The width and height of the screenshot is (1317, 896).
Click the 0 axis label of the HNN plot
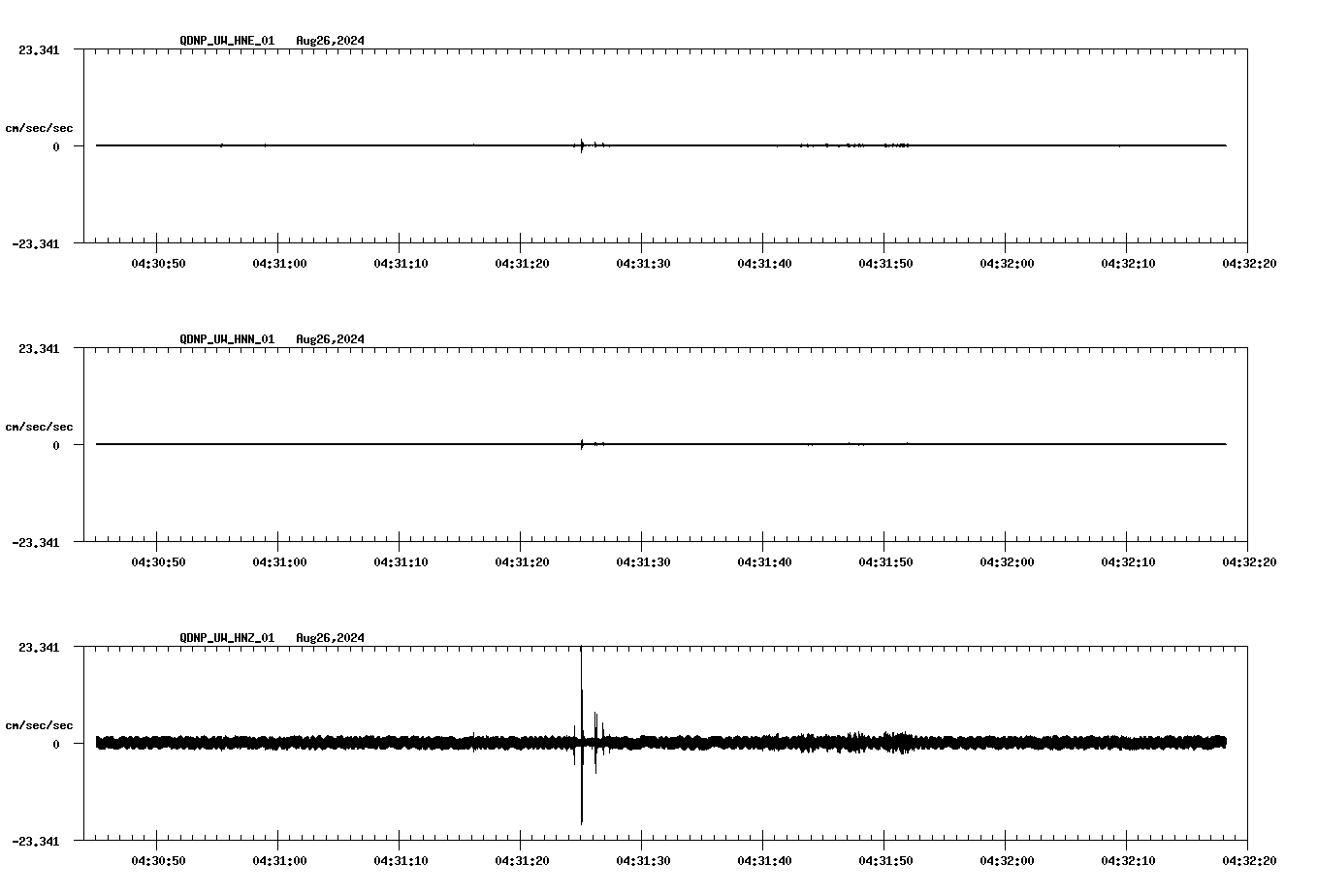point(56,445)
